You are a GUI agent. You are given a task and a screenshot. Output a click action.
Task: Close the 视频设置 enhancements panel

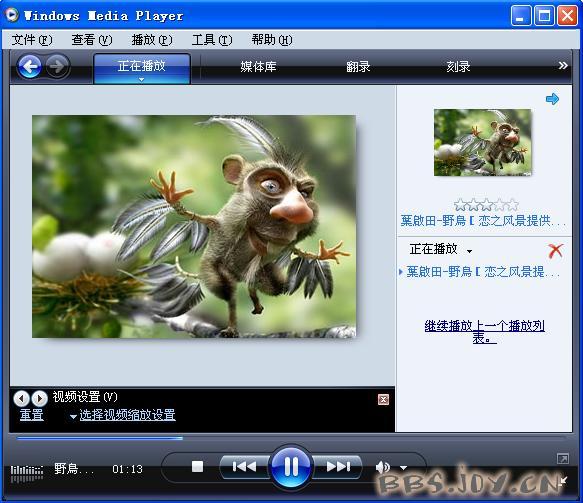click(383, 399)
